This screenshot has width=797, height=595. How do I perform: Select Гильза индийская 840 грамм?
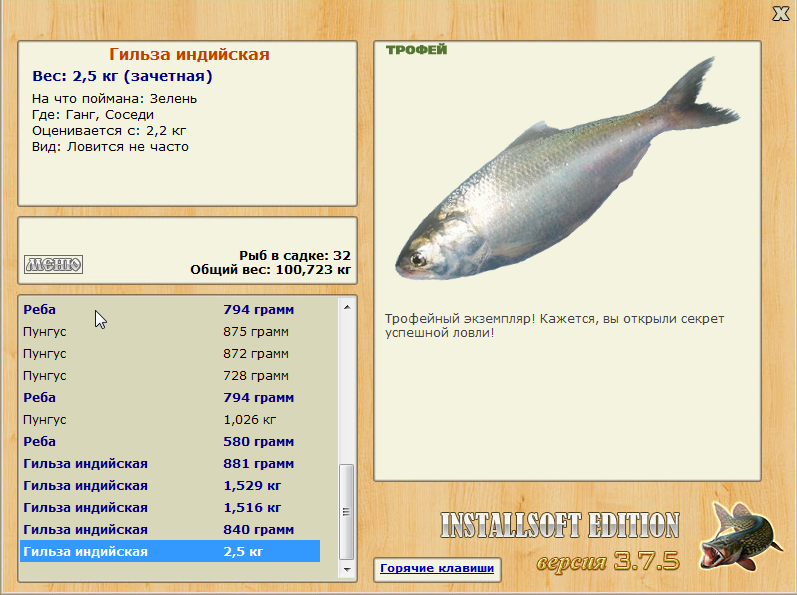tap(170, 530)
